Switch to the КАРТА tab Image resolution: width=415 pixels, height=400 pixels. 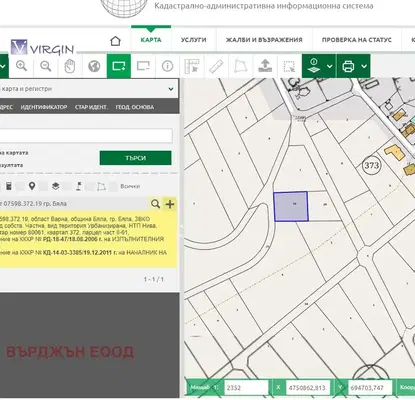coord(151,40)
